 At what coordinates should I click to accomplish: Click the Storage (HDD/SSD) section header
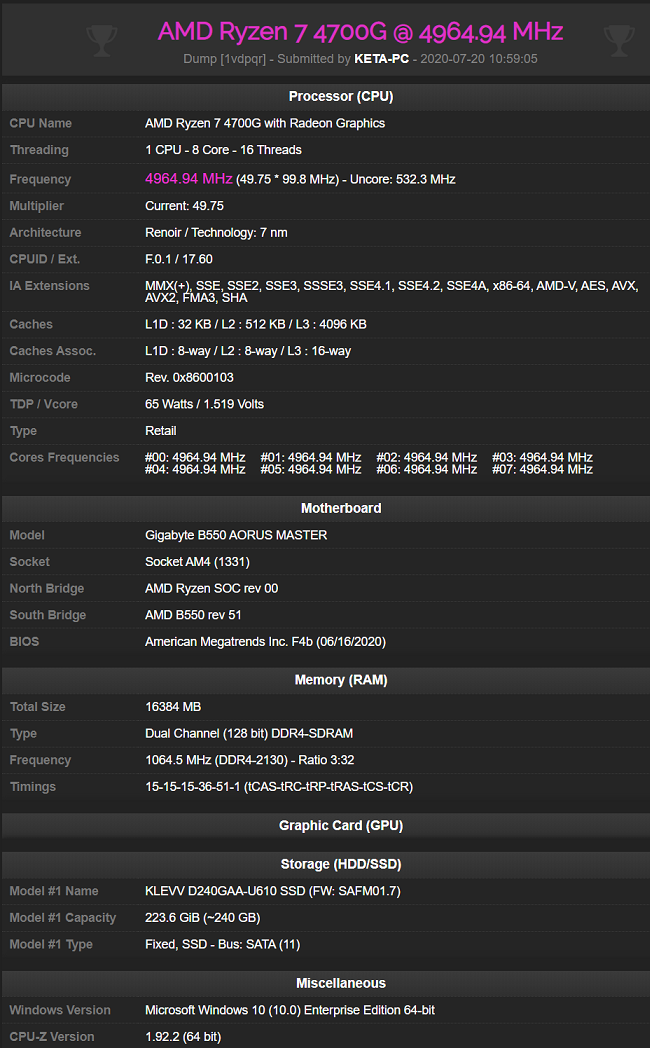point(341,864)
